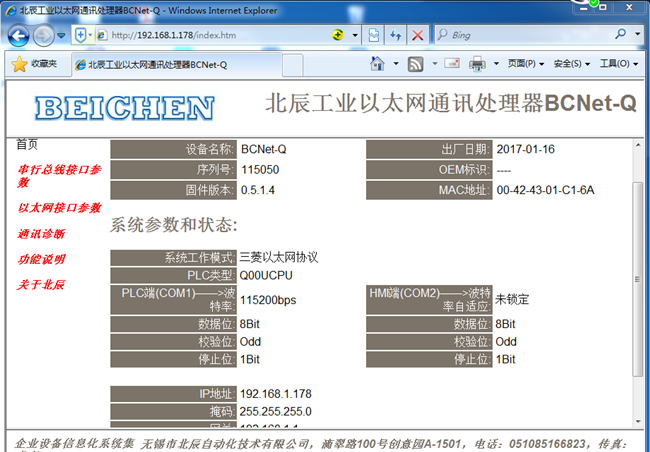Open the recent pages dropdown arrow
This screenshot has height=452, width=650.
pos(61,36)
